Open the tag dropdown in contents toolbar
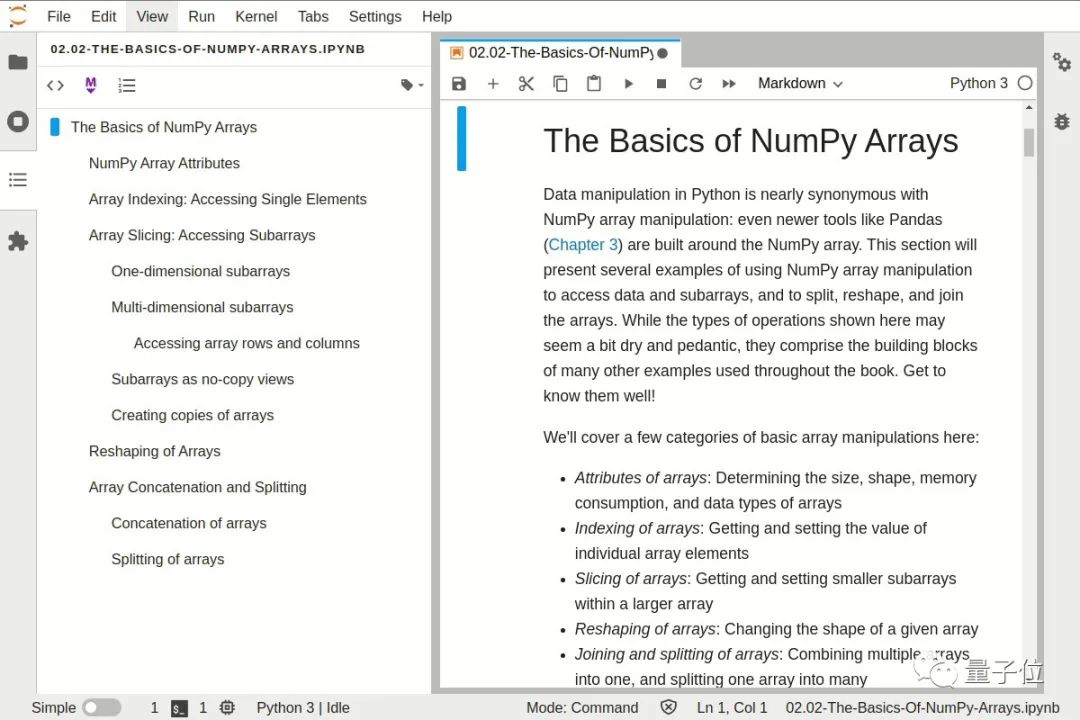Viewport: 1080px width, 720px height. [x=412, y=85]
